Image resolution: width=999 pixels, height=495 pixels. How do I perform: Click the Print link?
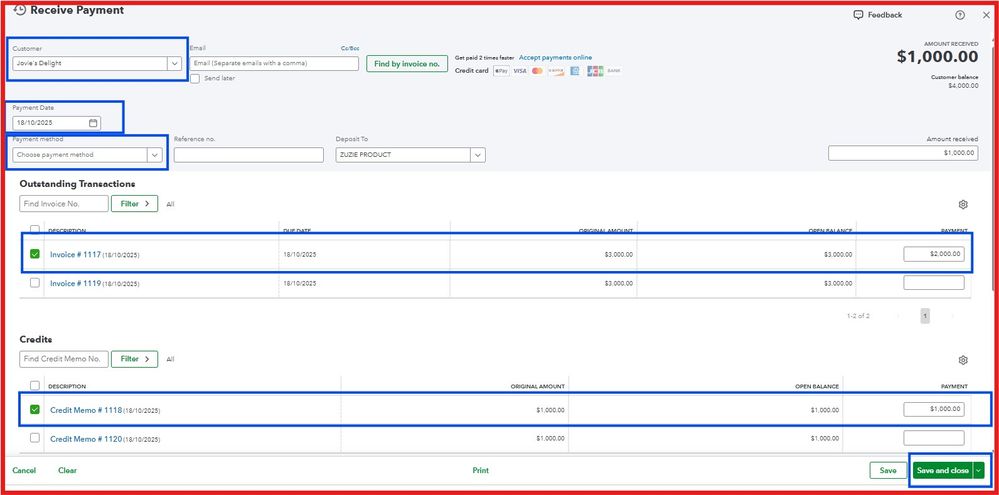point(481,471)
